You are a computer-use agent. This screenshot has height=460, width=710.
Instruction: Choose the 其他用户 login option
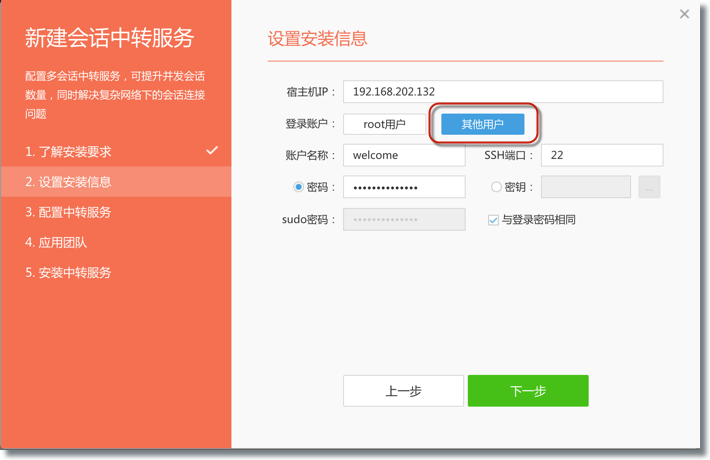pyautogui.click(x=482, y=124)
